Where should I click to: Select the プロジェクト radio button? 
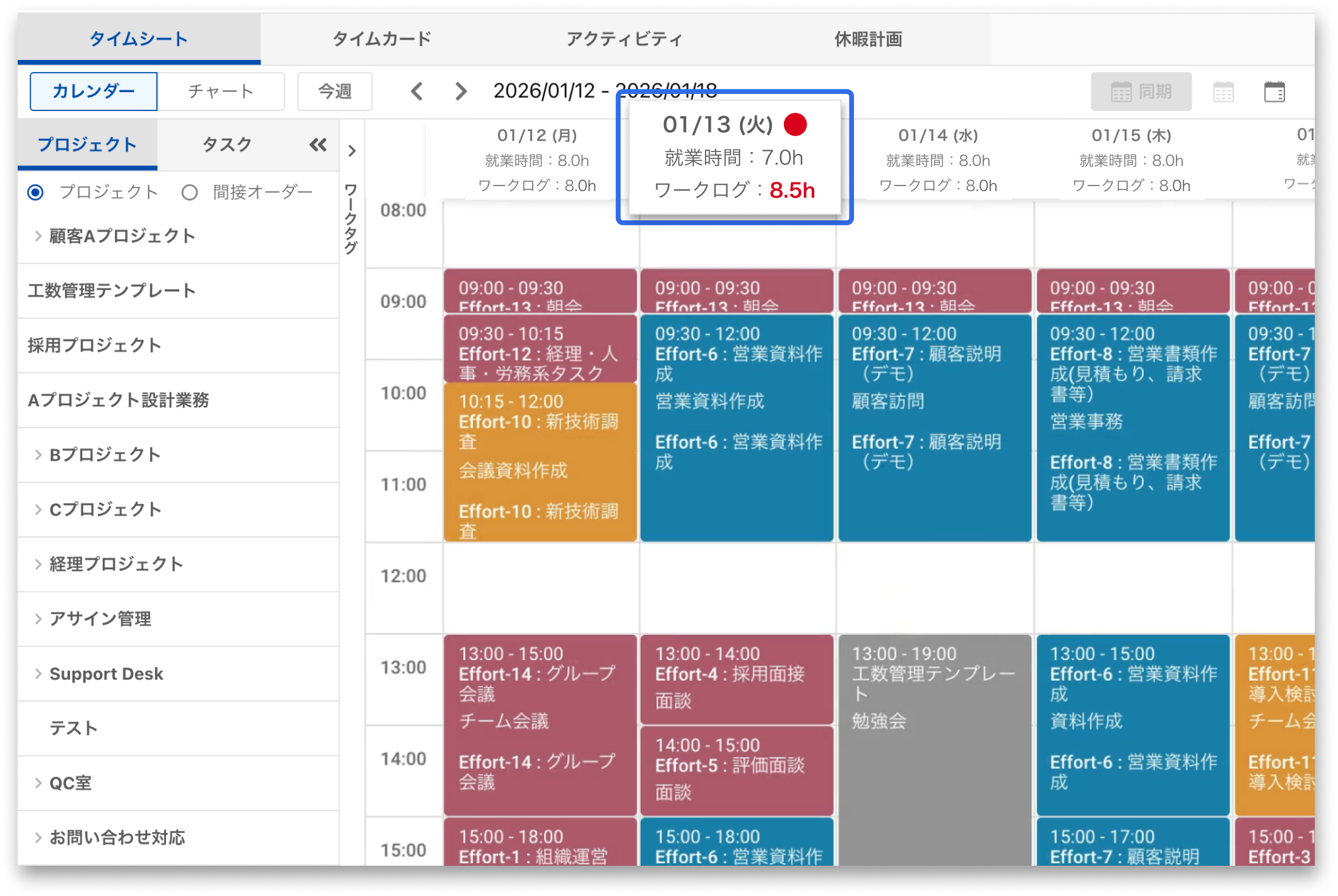[36, 192]
